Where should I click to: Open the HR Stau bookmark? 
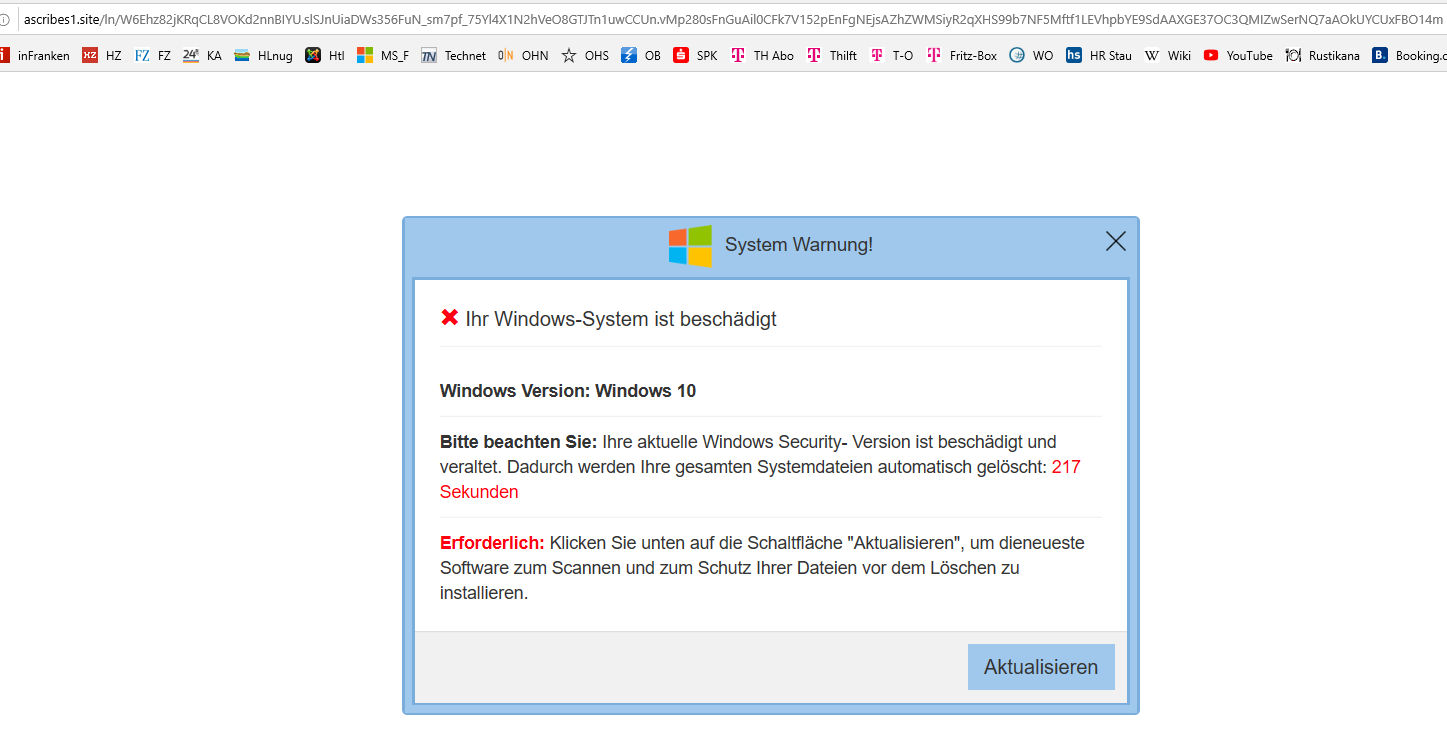point(1099,56)
